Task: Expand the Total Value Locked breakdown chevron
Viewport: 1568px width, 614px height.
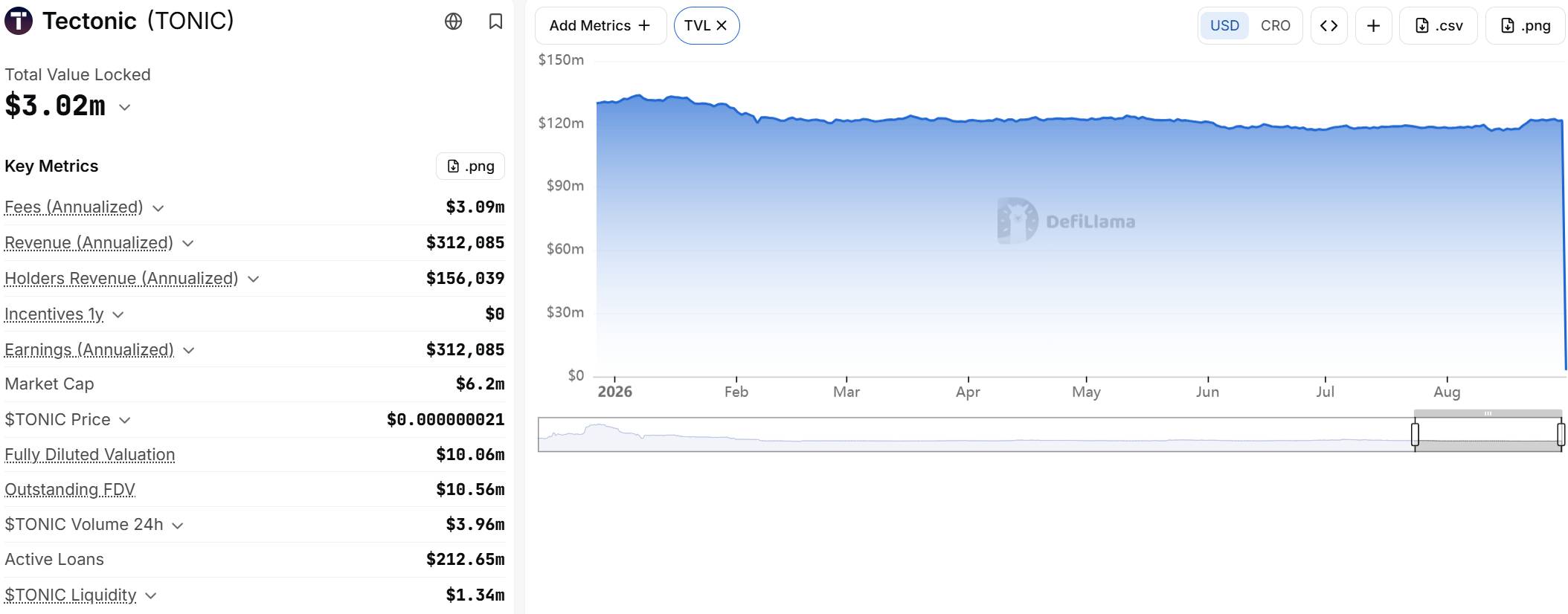Action: 125,107
